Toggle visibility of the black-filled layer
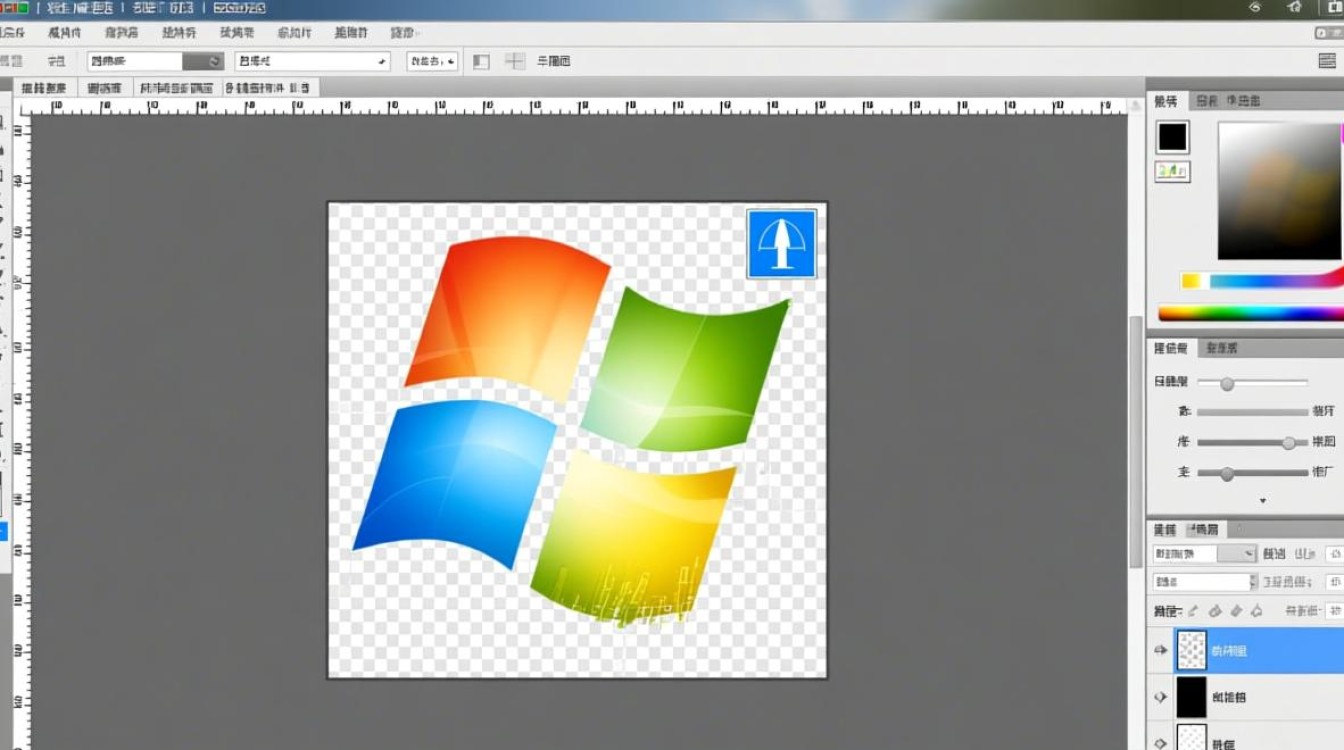1344x750 pixels. coord(1160,698)
